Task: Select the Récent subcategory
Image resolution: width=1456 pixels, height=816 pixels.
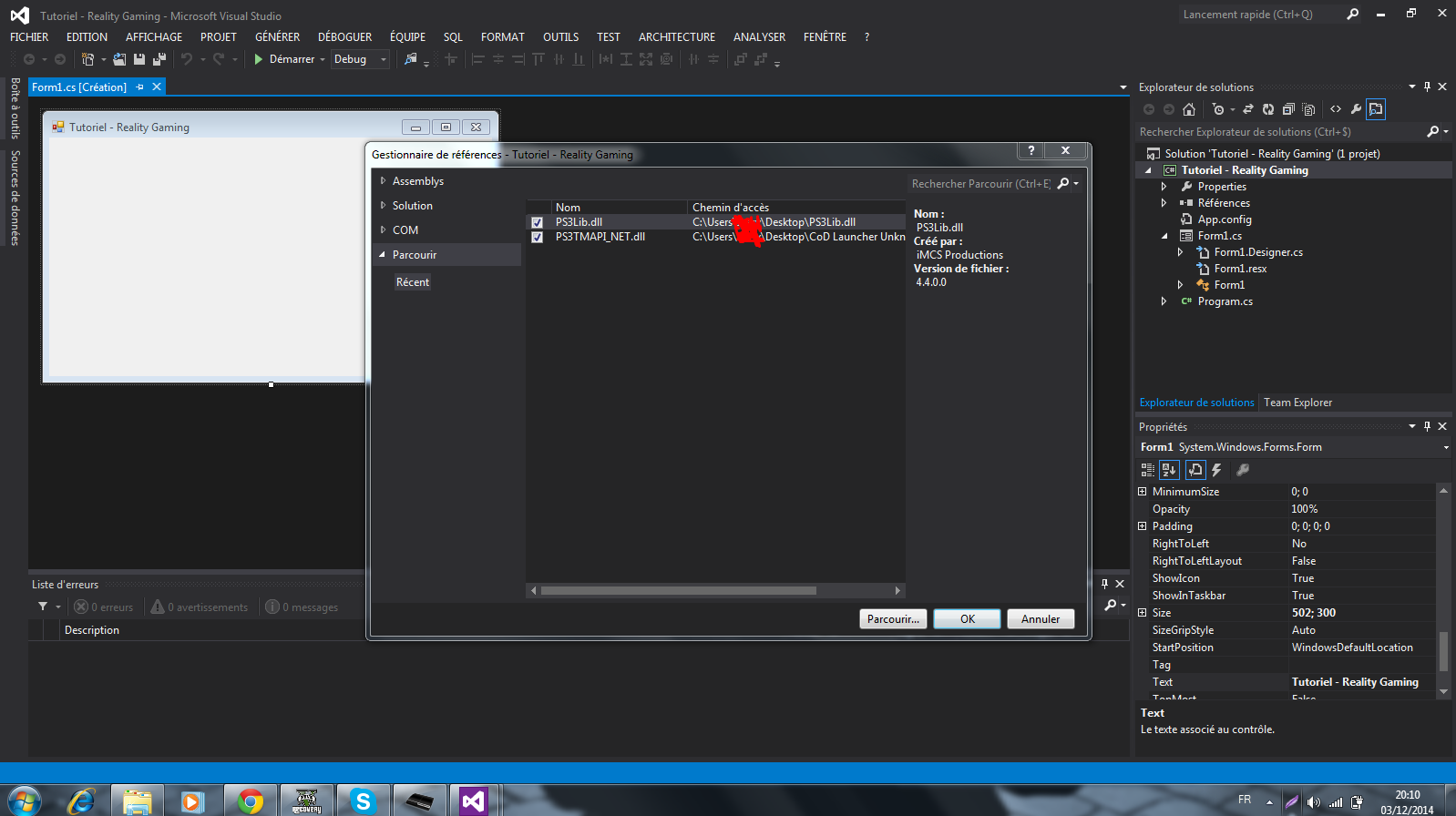Action: click(413, 282)
